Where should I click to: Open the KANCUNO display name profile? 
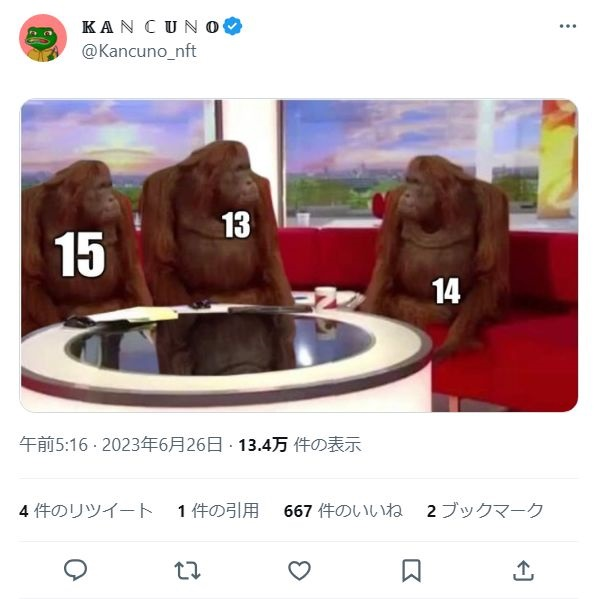tap(151, 27)
